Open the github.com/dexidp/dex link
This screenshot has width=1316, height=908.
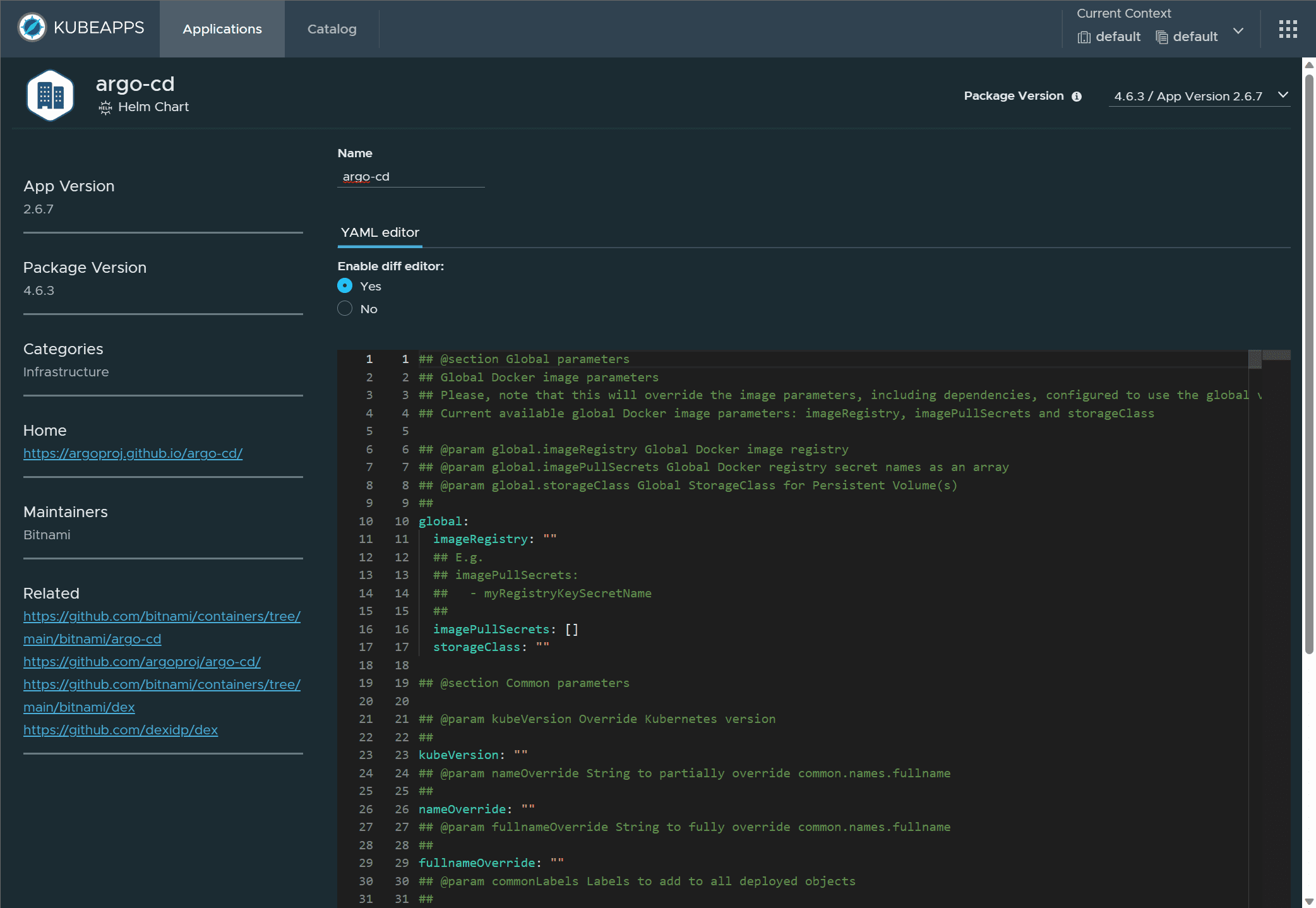120,730
